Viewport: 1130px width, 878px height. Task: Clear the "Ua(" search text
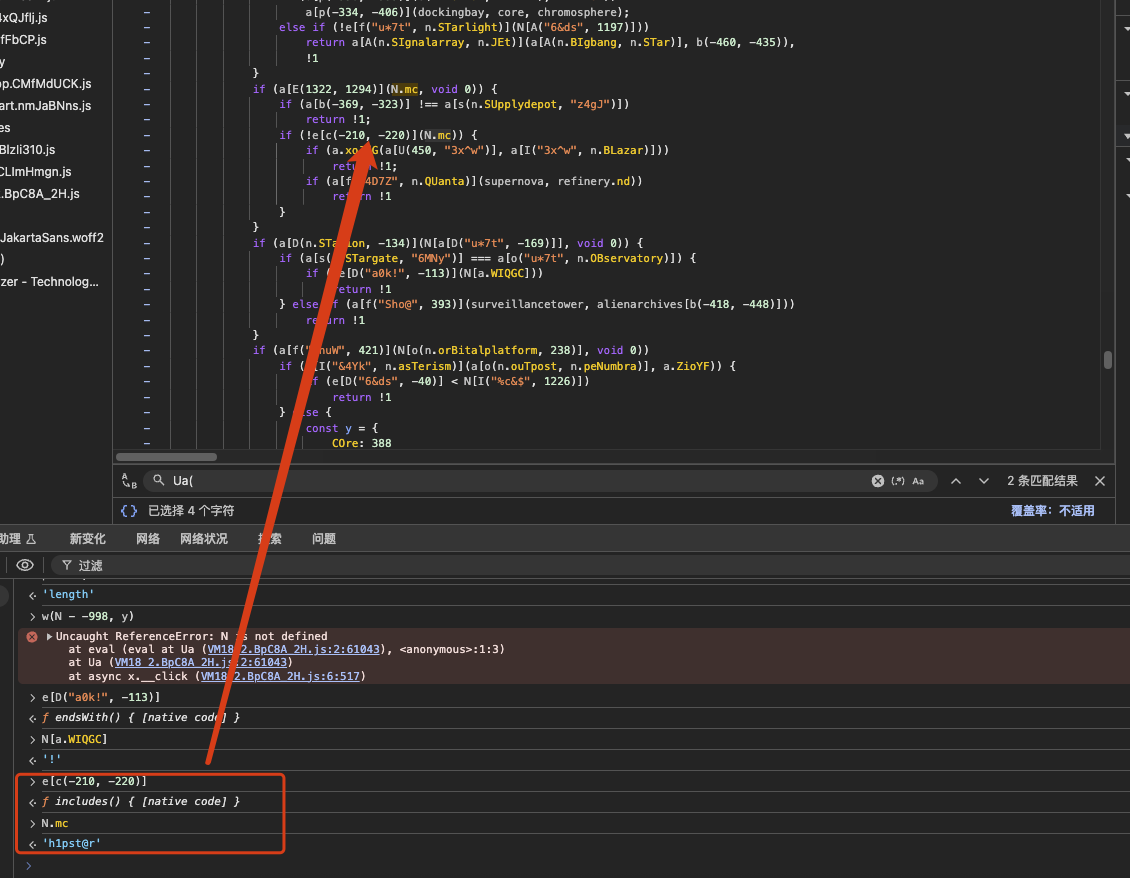(877, 481)
